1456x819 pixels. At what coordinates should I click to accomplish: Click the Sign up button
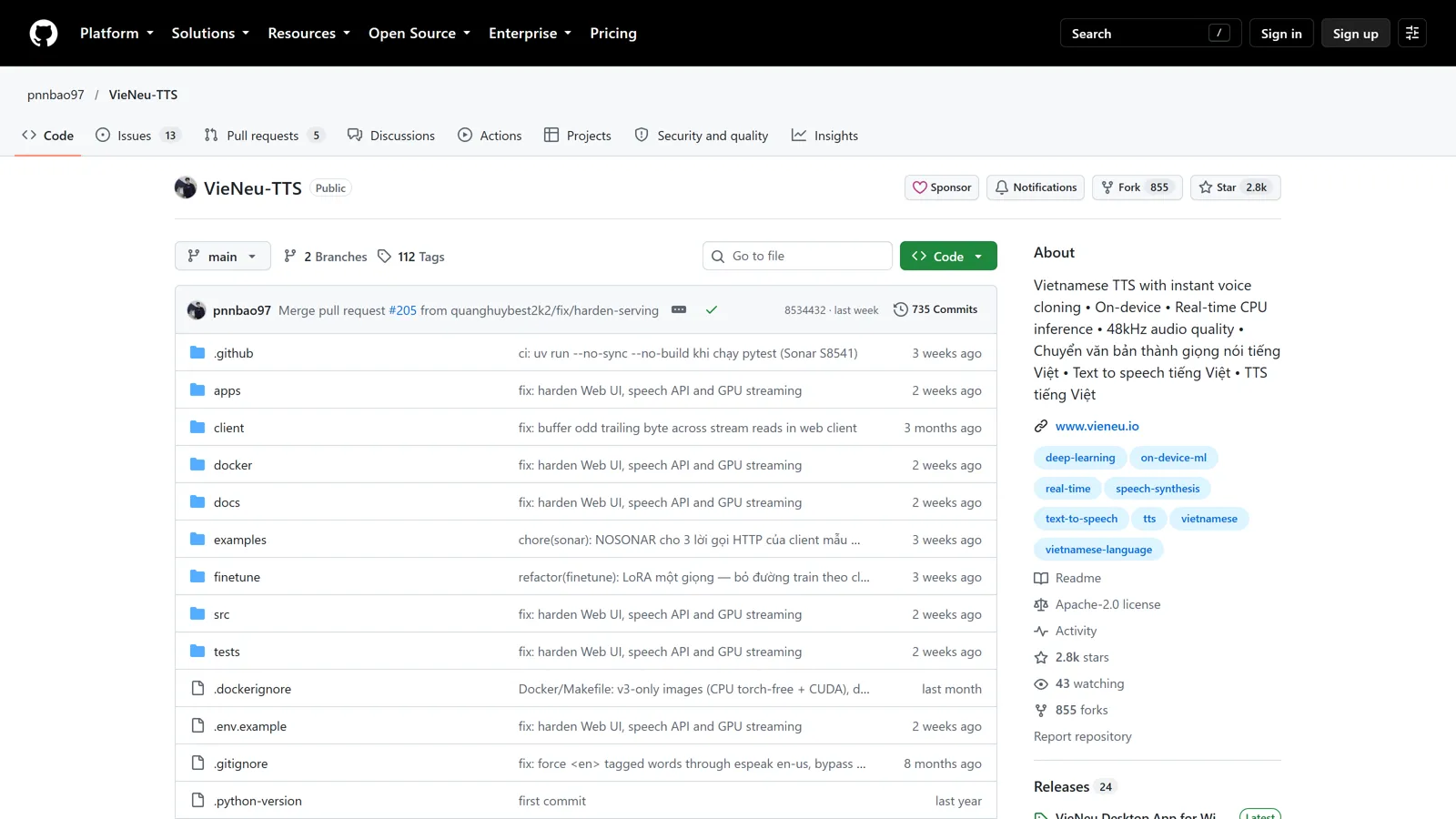point(1356,34)
